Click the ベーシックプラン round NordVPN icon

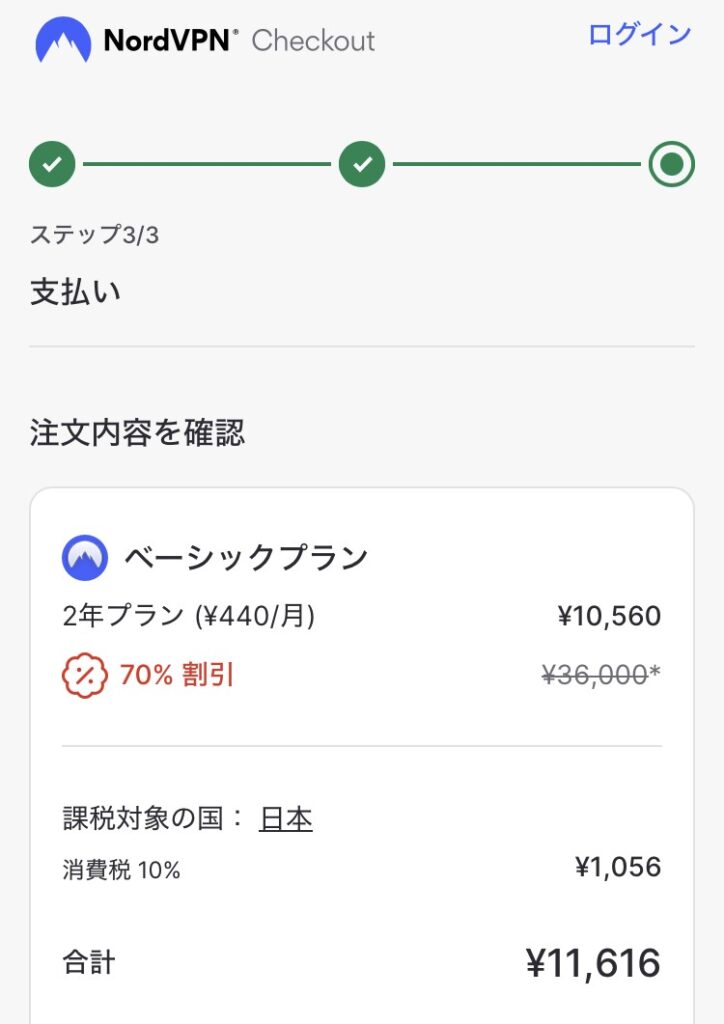(x=85, y=558)
